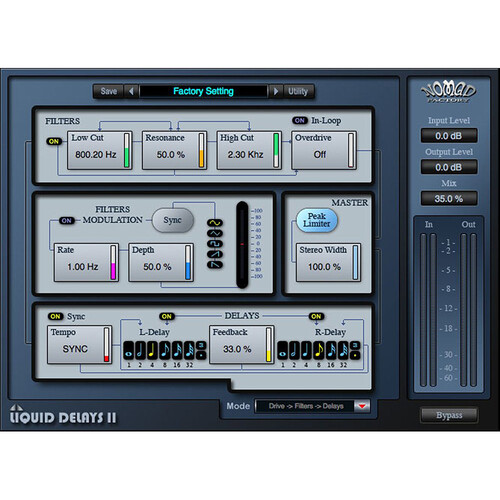The image size is (500, 500).
Task: Click the Stereo Width 100.0 % value
Action: pyautogui.click(x=324, y=267)
